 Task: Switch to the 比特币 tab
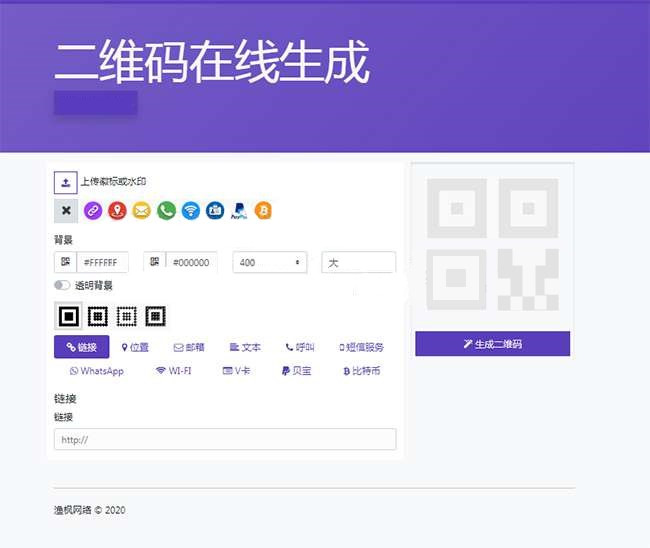point(361,371)
